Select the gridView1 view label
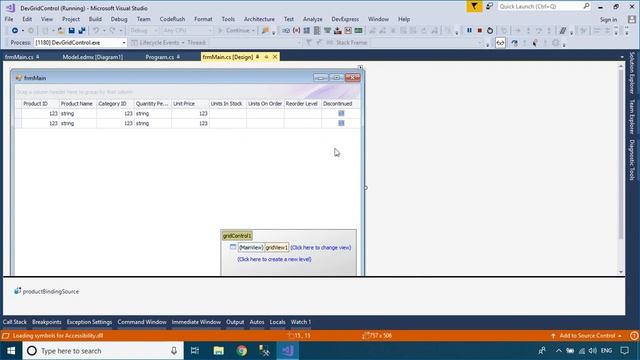Viewport: 640px width, 360px height. 276,247
